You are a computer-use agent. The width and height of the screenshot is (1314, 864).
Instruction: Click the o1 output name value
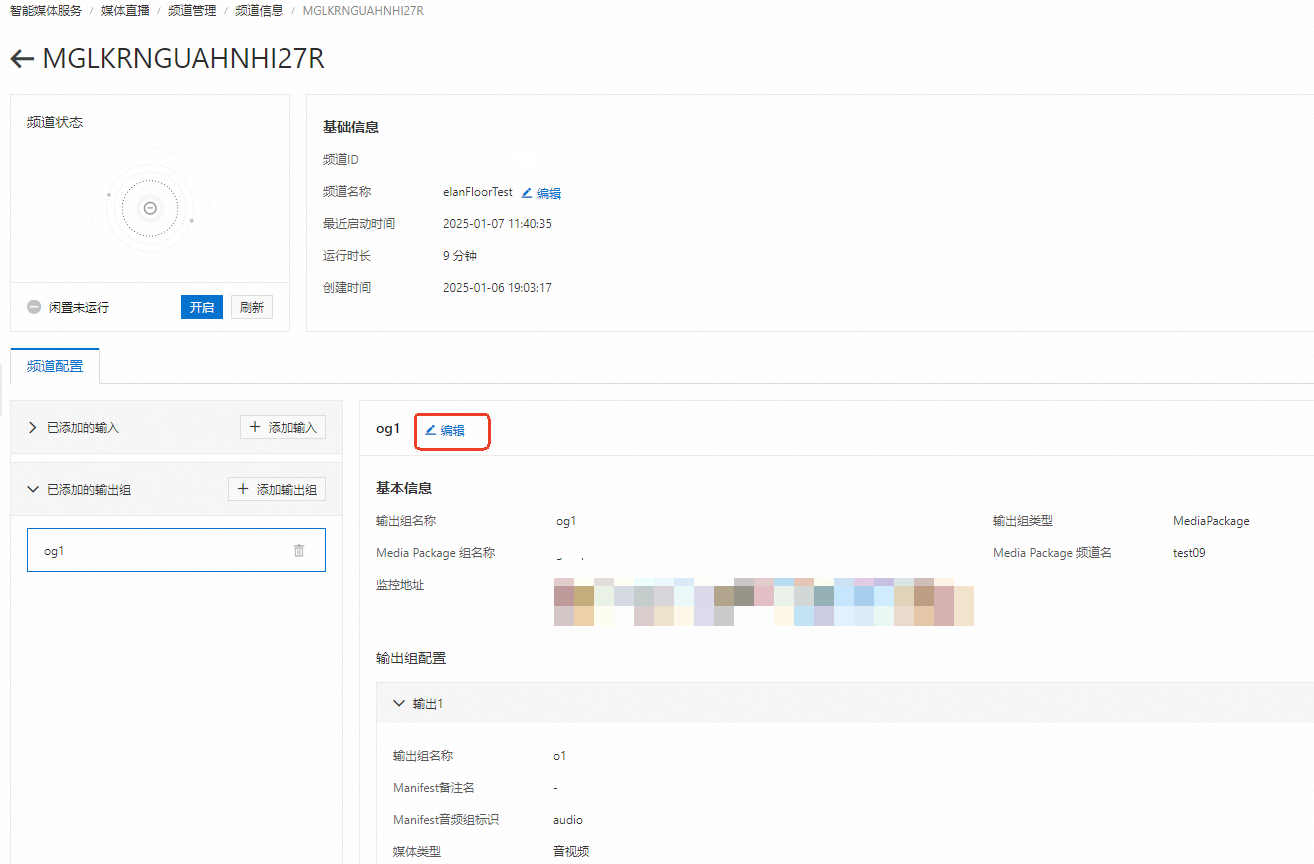click(560, 756)
